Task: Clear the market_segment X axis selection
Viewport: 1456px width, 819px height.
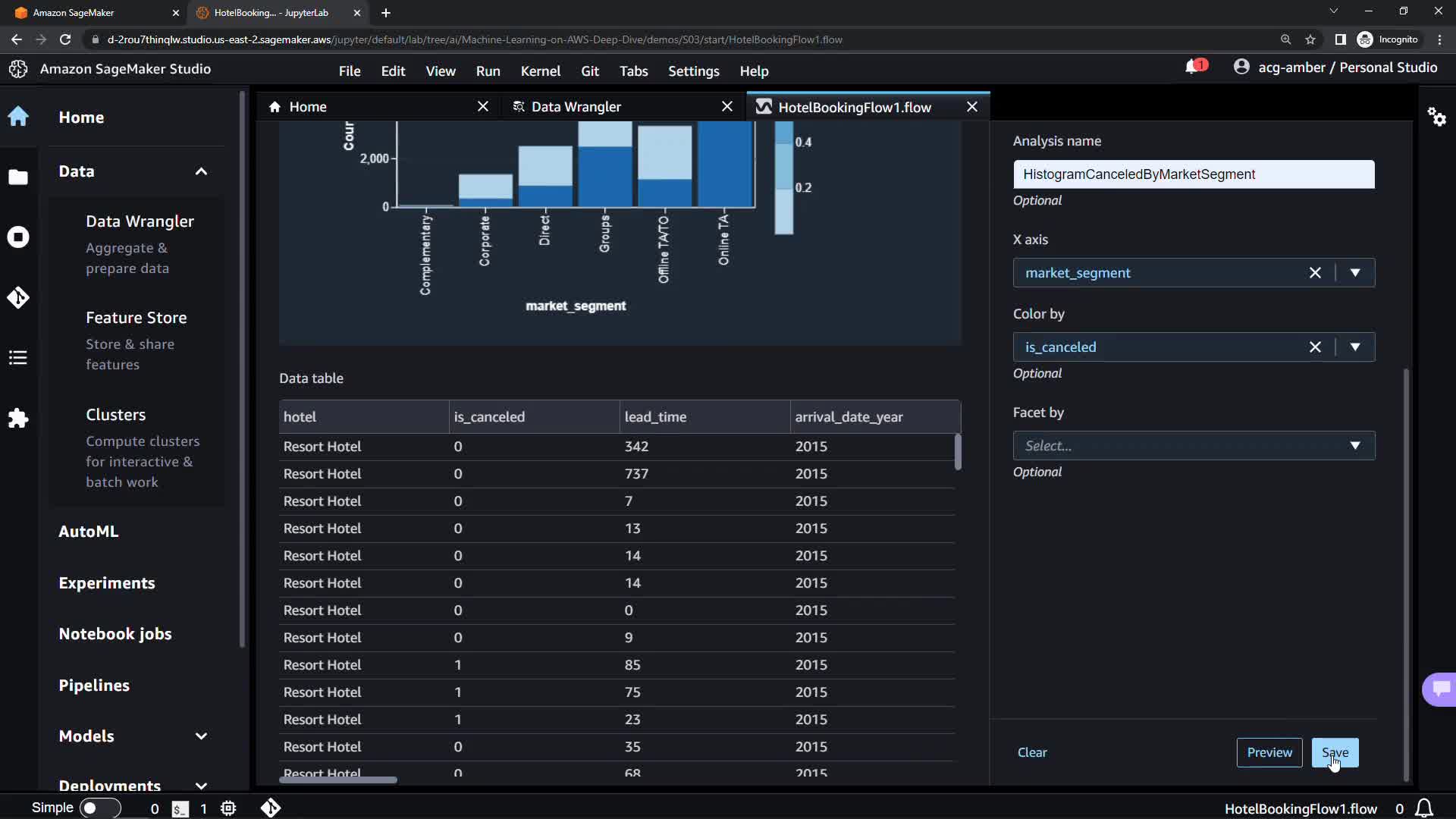Action: tap(1315, 273)
